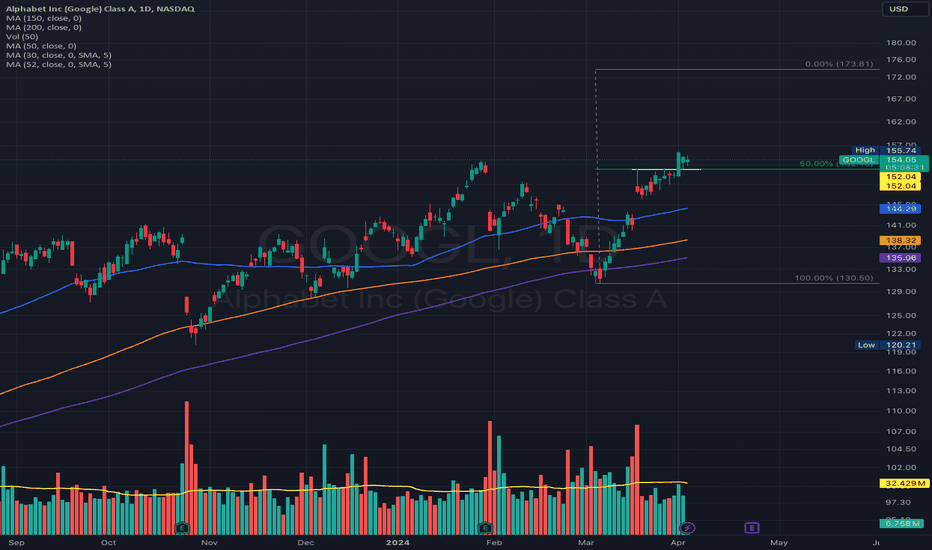Click the yellow 32.429M volume average tag
Viewport: 932px width, 550px height.
[903, 483]
